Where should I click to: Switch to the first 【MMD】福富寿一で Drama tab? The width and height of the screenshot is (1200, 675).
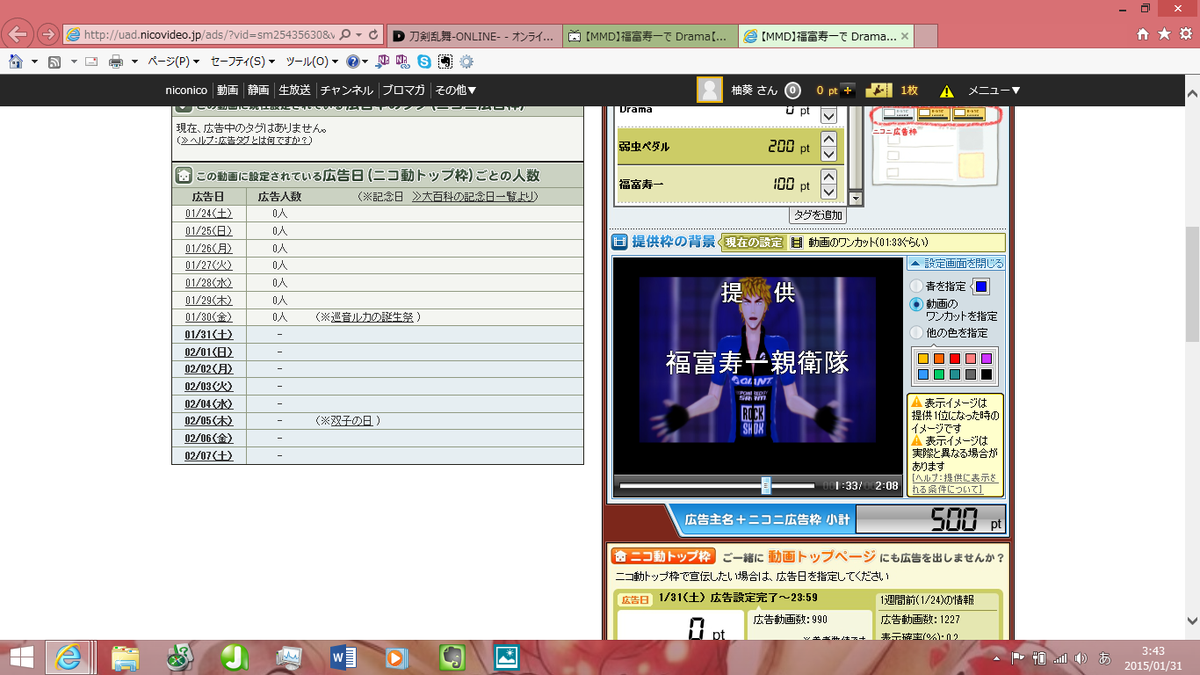pos(650,36)
